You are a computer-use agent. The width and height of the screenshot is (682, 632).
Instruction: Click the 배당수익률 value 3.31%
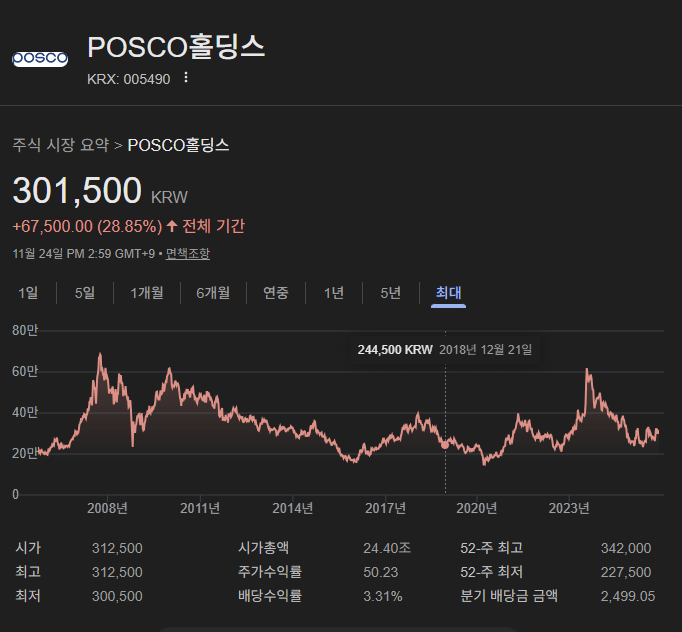(x=383, y=596)
